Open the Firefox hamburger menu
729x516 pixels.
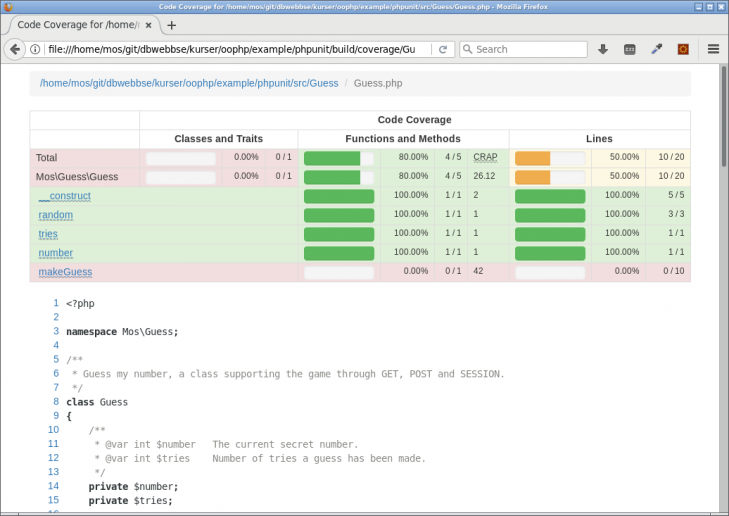713,49
